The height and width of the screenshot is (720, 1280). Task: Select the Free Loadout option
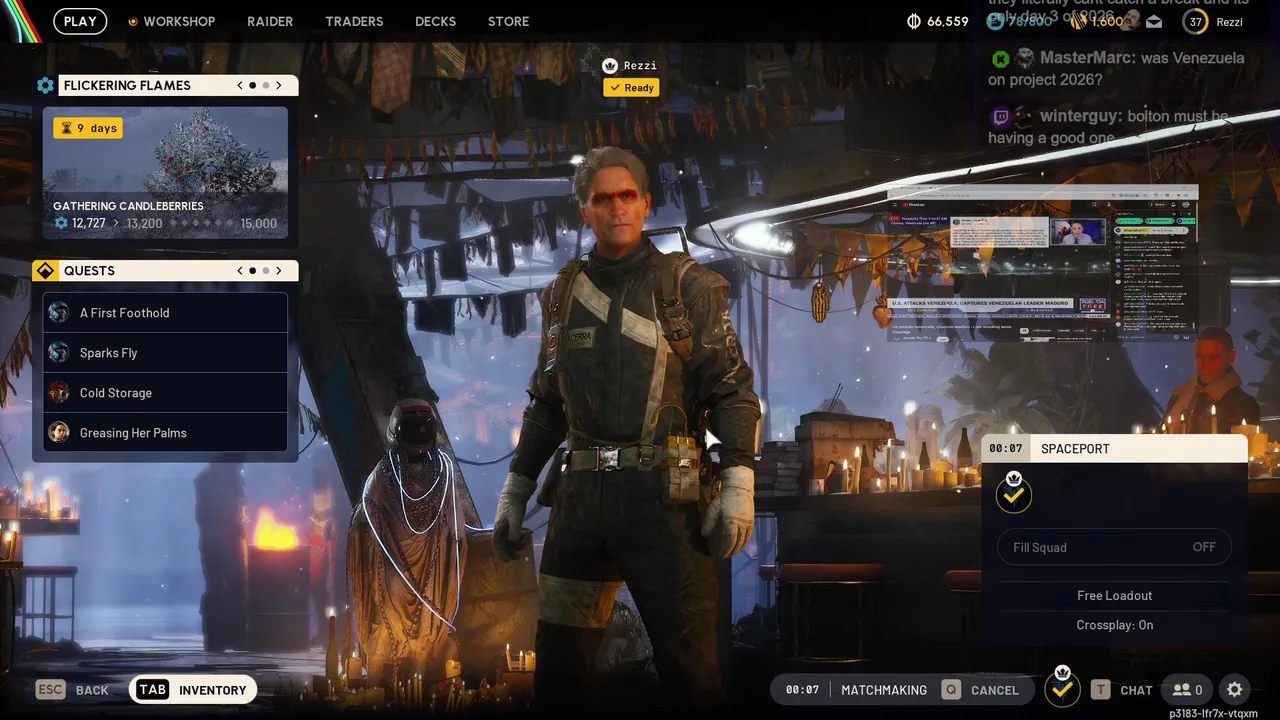(x=1114, y=595)
